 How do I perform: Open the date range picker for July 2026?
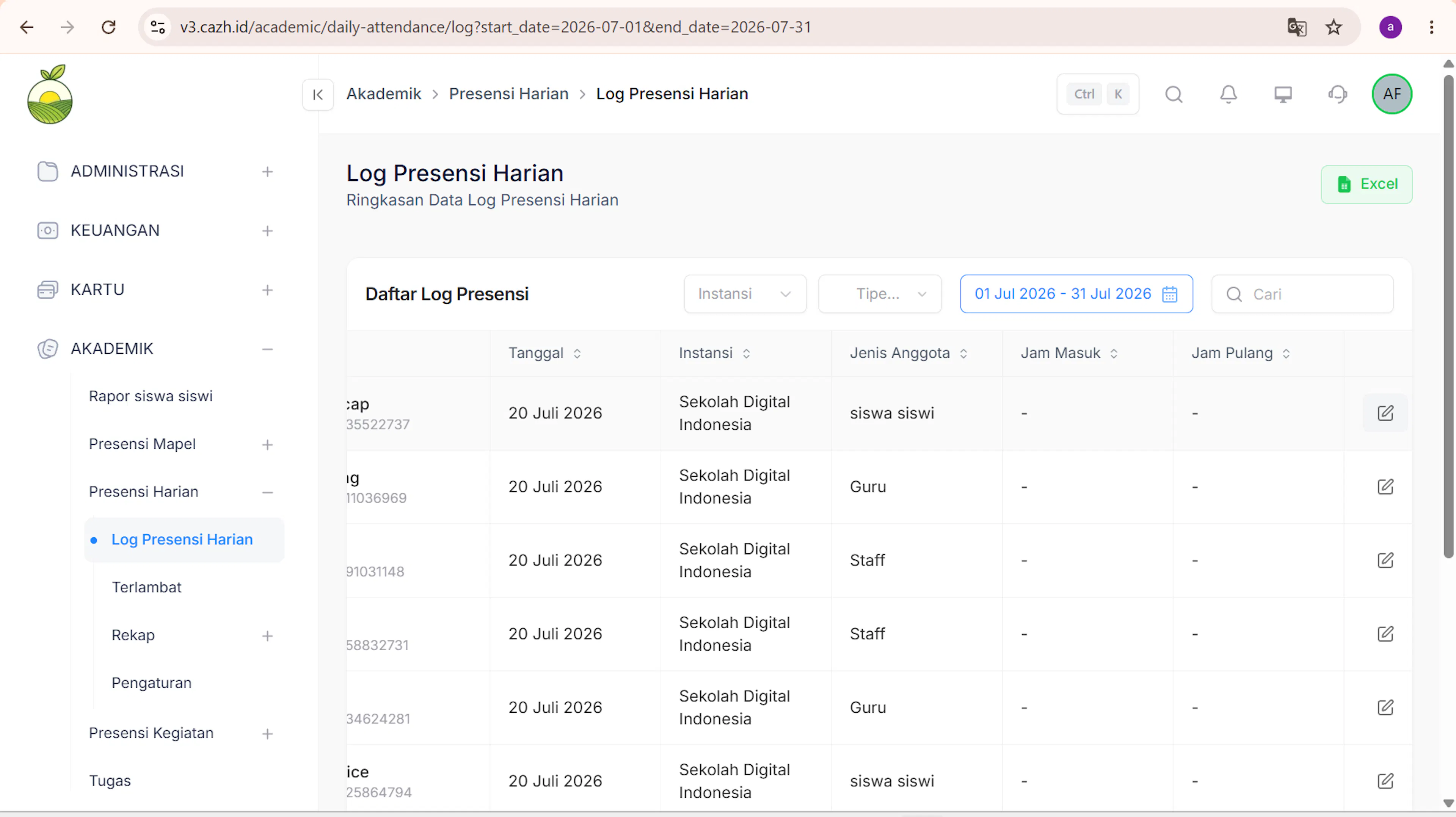[x=1076, y=294]
